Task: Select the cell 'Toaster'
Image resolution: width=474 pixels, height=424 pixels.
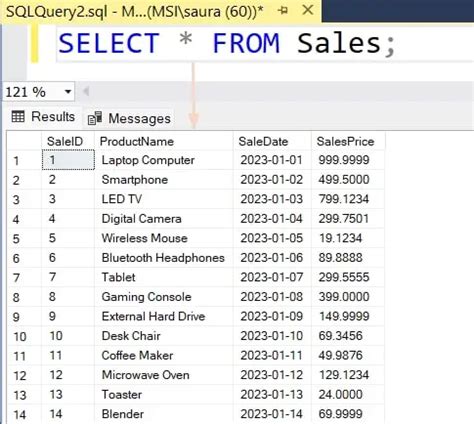Action: pos(164,394)
